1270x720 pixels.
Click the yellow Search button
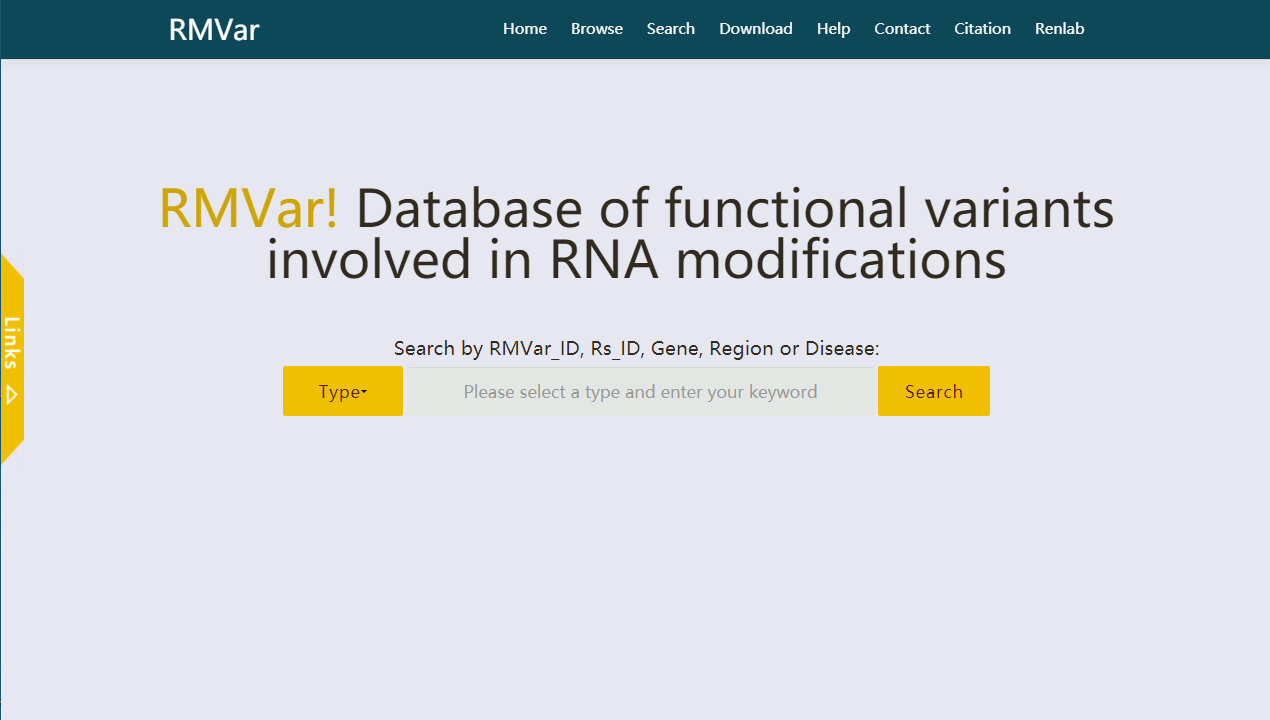[934, 391]
